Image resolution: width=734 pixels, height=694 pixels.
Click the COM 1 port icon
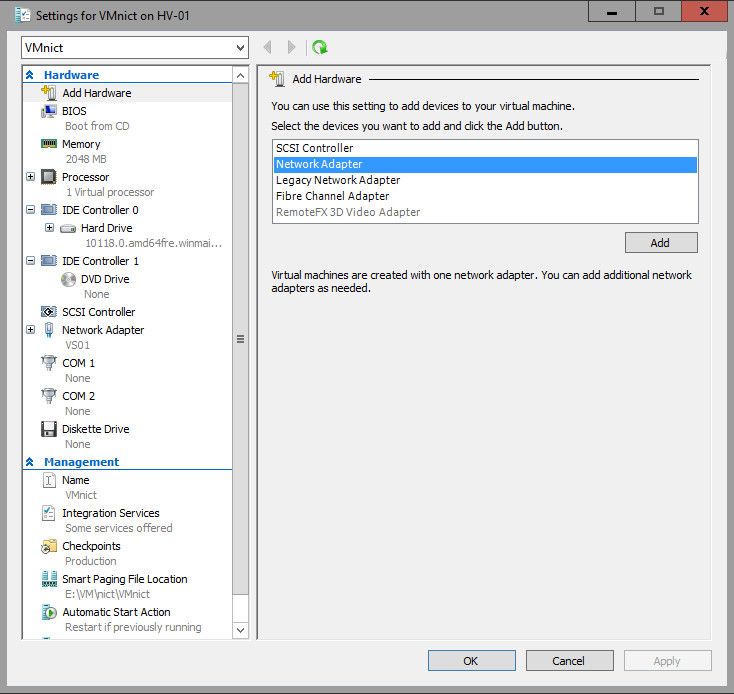tap(49, 363)
